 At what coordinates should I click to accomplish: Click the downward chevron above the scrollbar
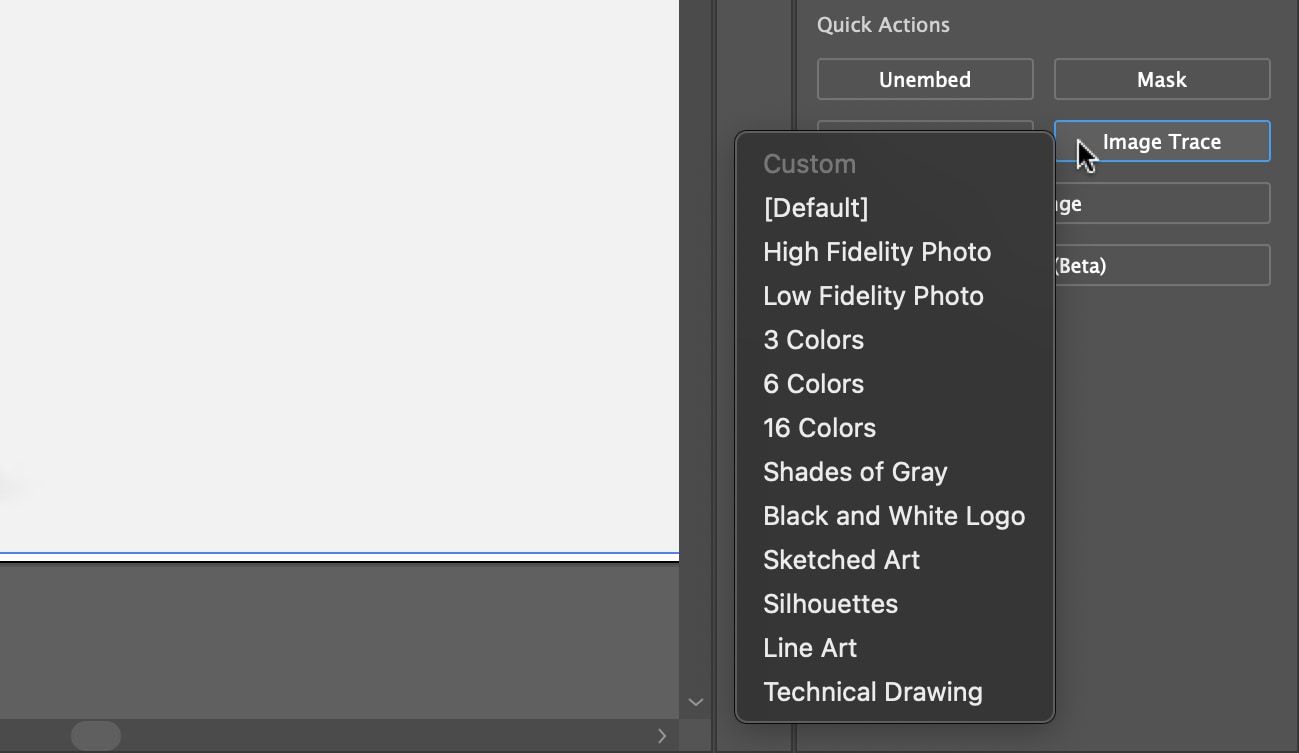tap(695, 702)
